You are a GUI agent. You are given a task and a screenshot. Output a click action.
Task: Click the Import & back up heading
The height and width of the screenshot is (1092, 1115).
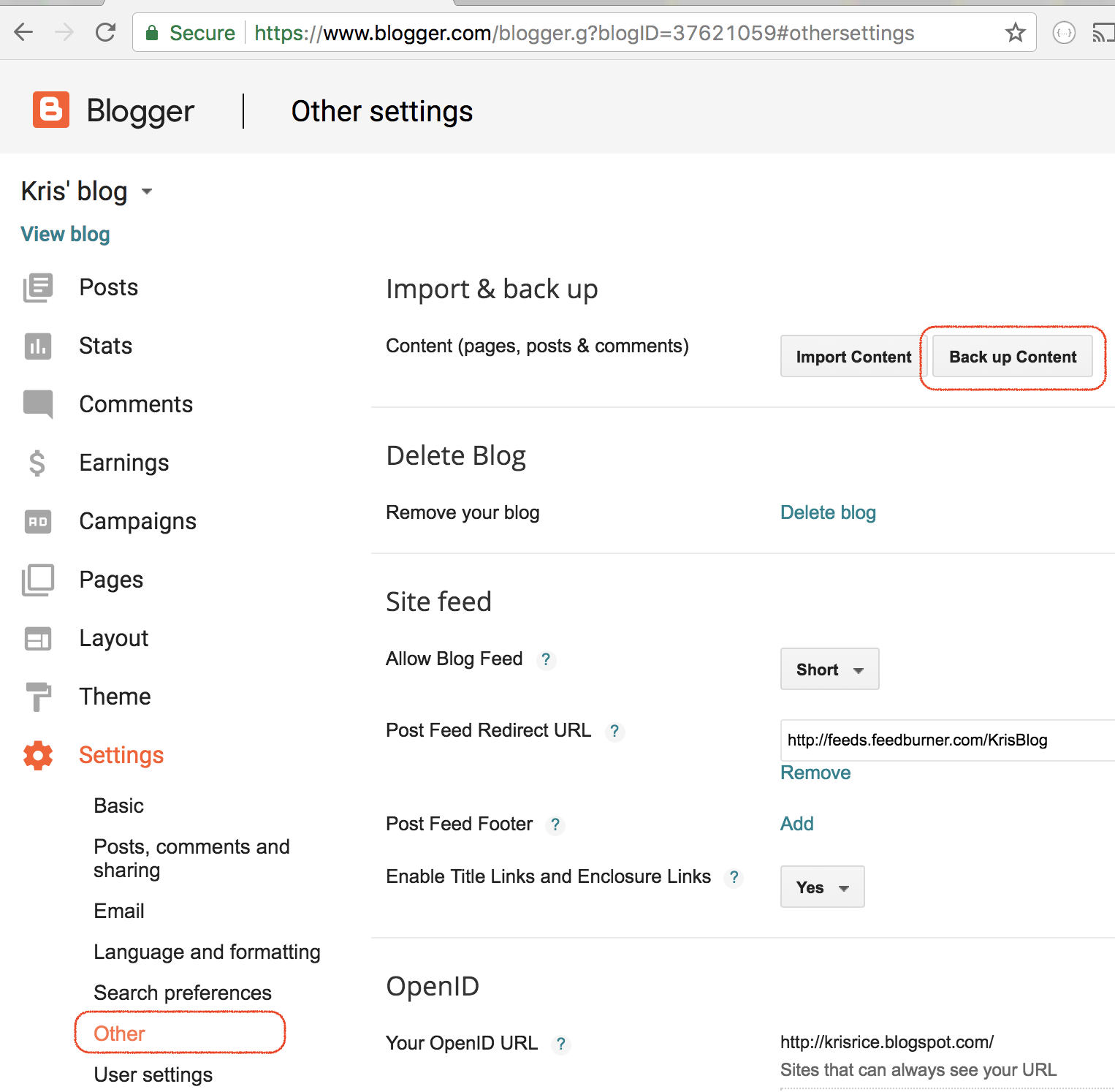tap(492, 289)
